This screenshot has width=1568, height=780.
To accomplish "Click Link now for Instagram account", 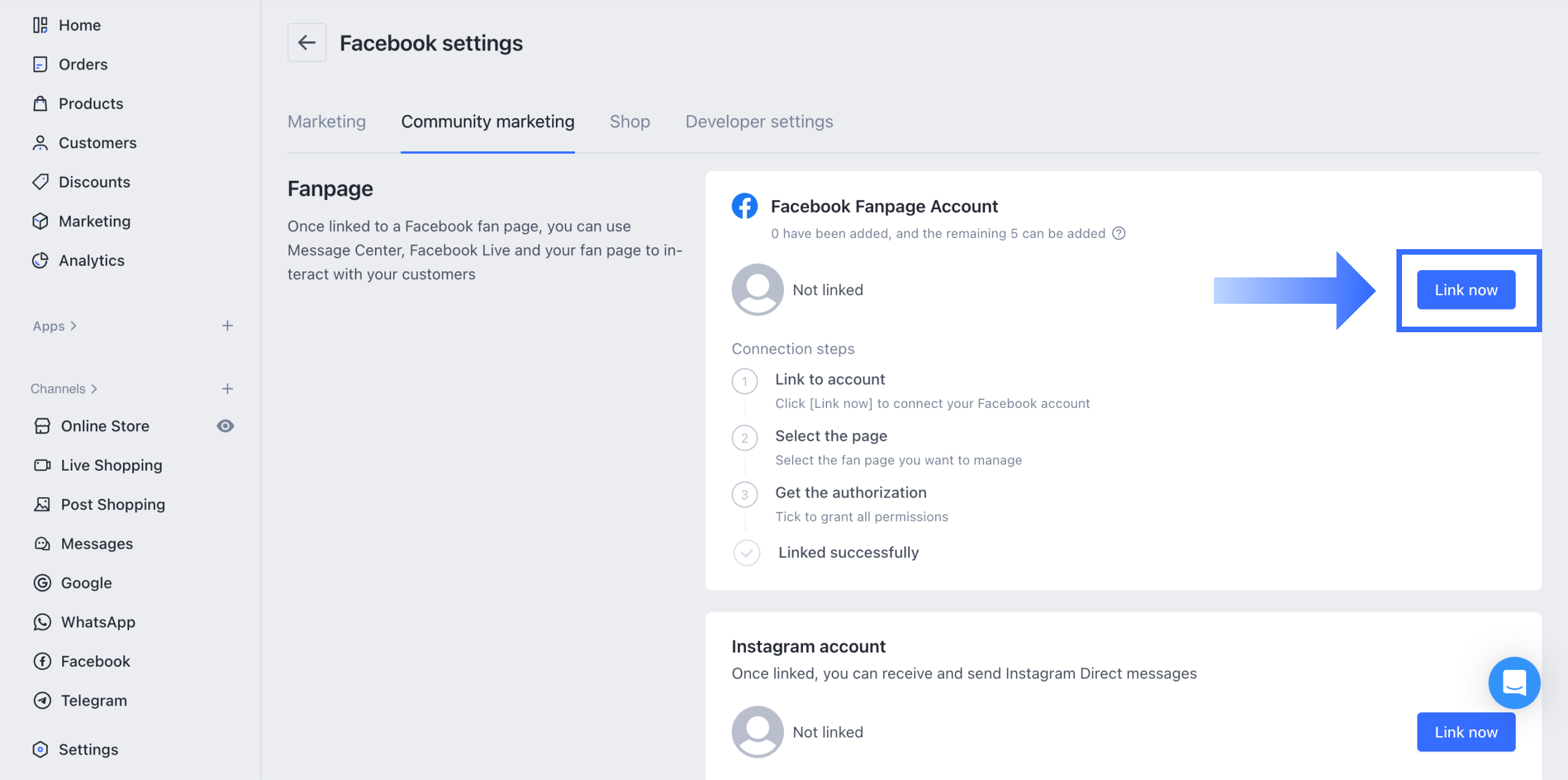I will coord(1465,732).
